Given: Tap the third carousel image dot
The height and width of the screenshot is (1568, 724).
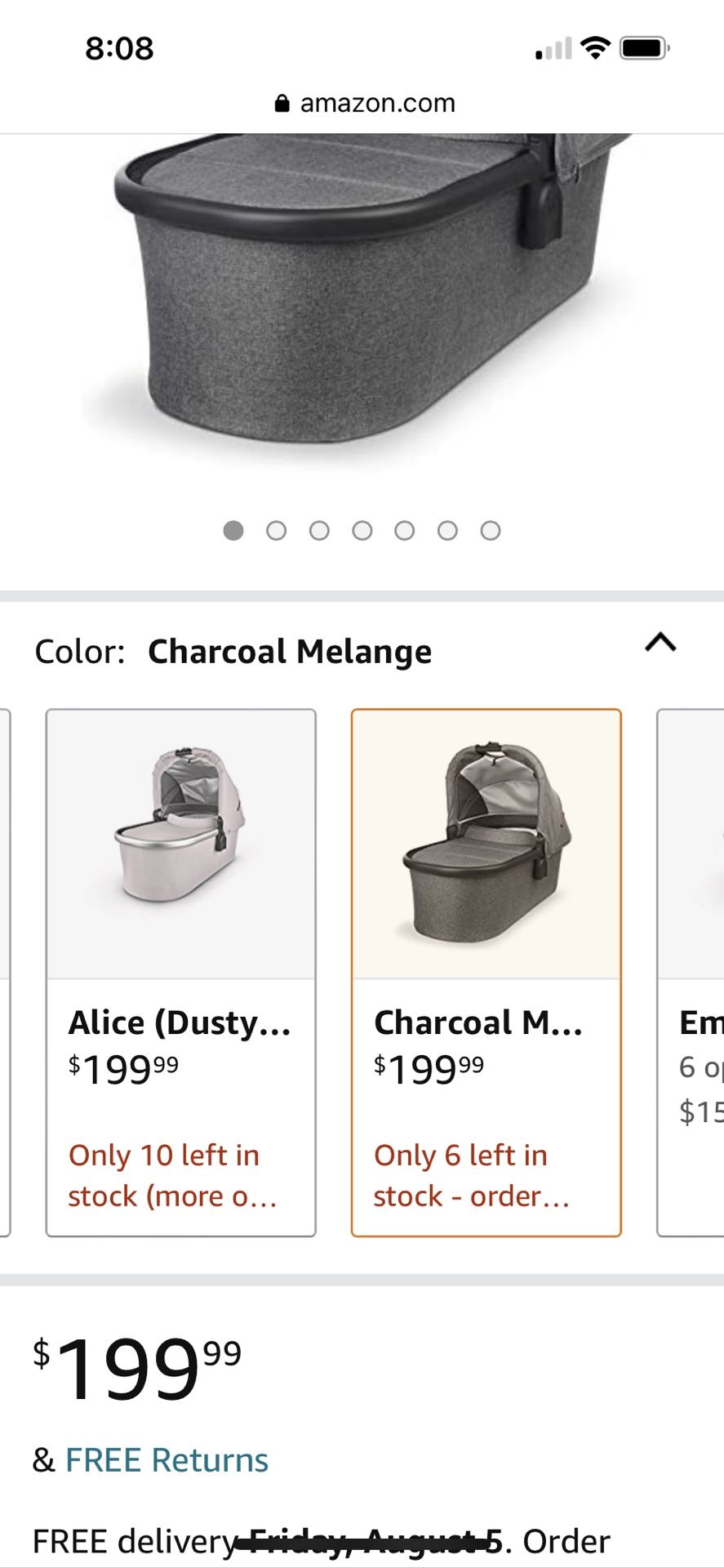Looking at the screenshot, I should pos(319,531).
